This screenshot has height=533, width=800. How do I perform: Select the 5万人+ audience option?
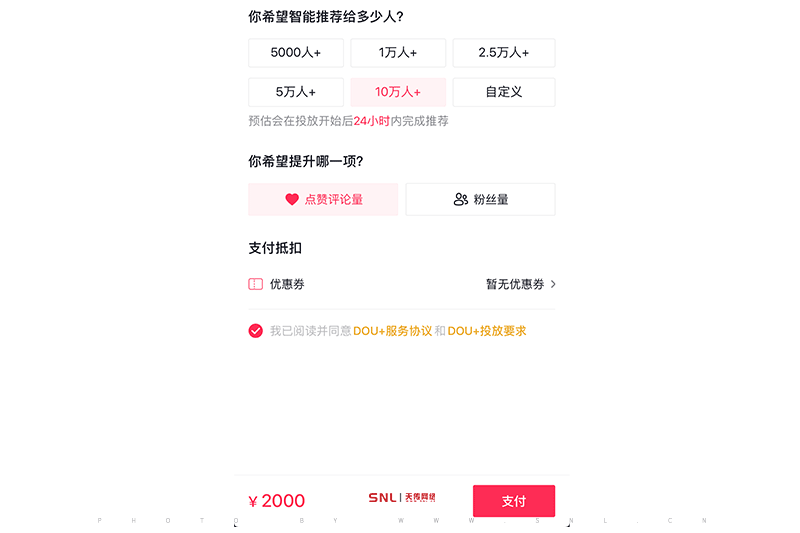296,92
